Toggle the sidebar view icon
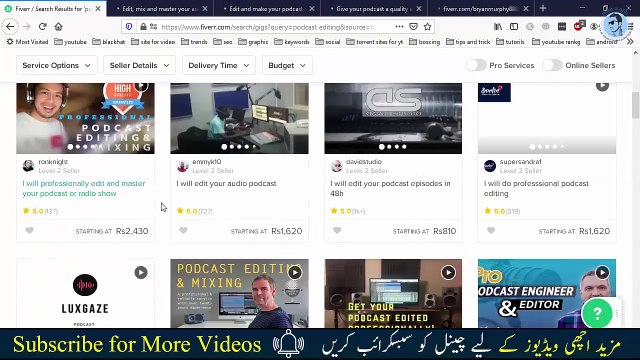This screenshot has height=360, width=640. tap(514, 27)
